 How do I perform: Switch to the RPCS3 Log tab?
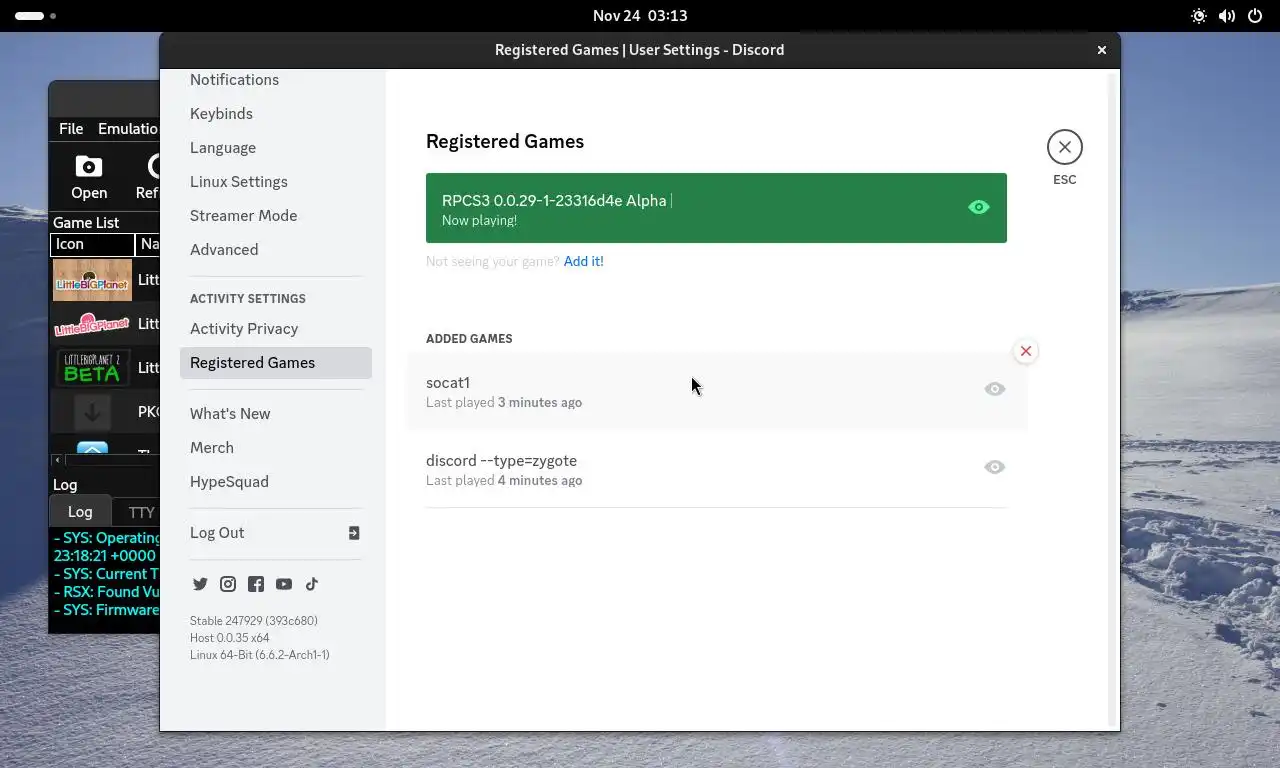point(80,512)
